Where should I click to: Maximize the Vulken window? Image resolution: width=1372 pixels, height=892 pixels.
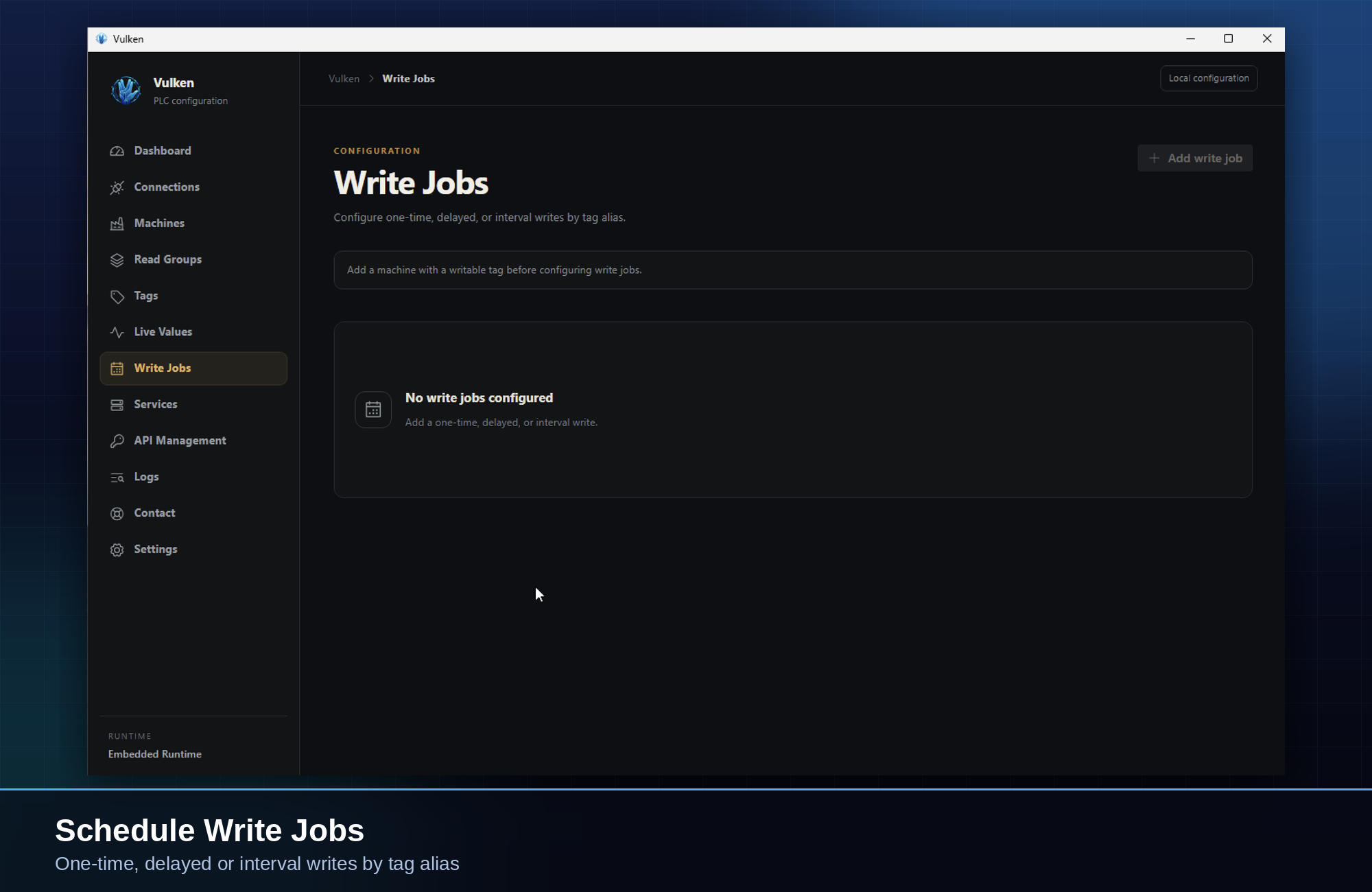(1229, 39)
